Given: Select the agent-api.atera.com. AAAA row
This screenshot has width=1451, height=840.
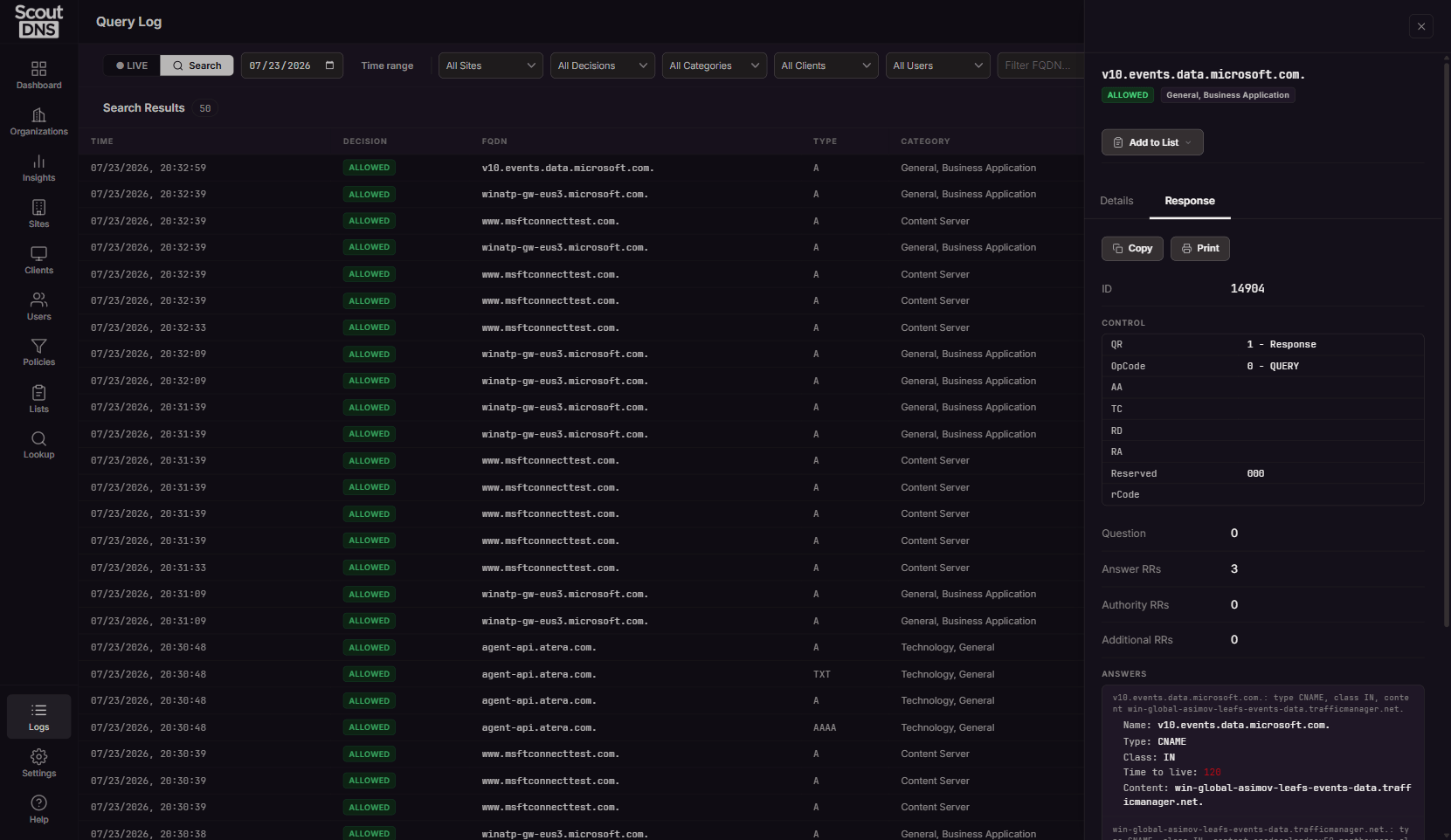Looking at the screenshot, I should click(581, 727).
